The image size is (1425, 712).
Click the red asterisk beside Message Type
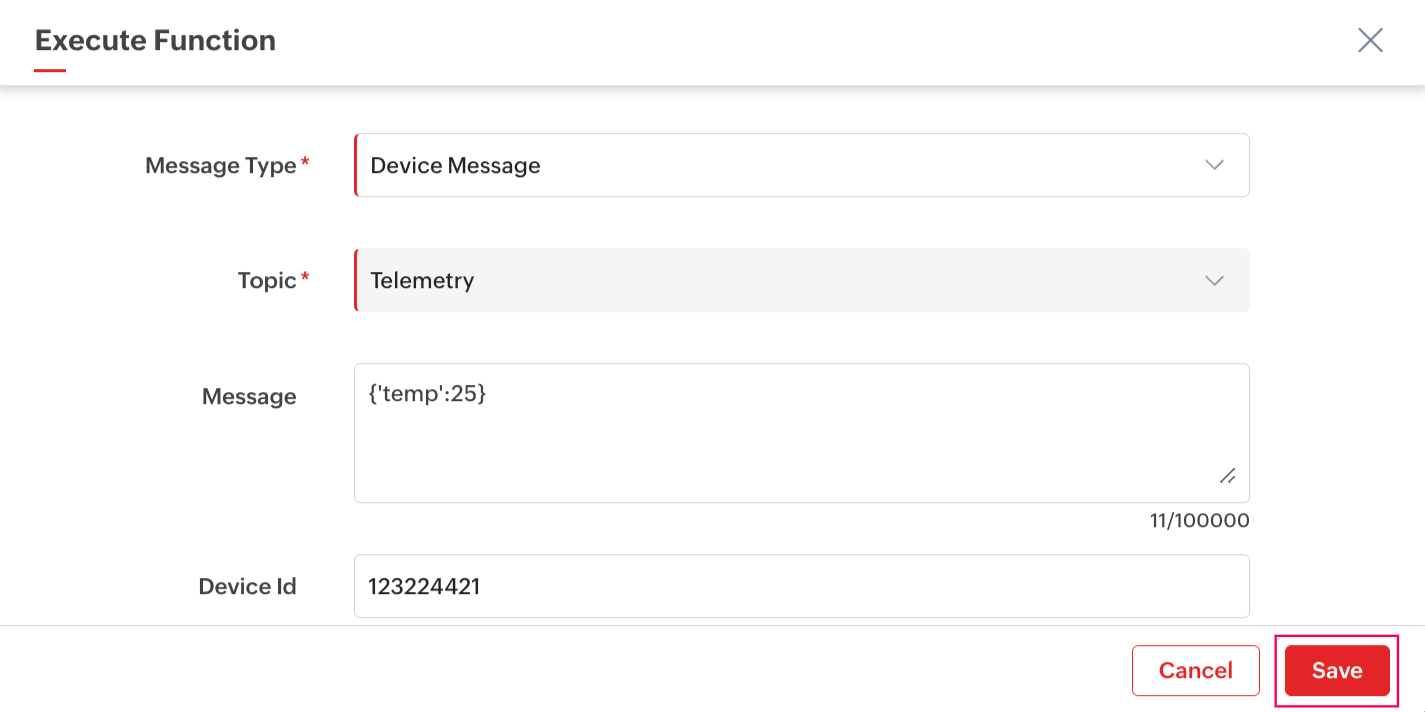click(x=305, y=162)
